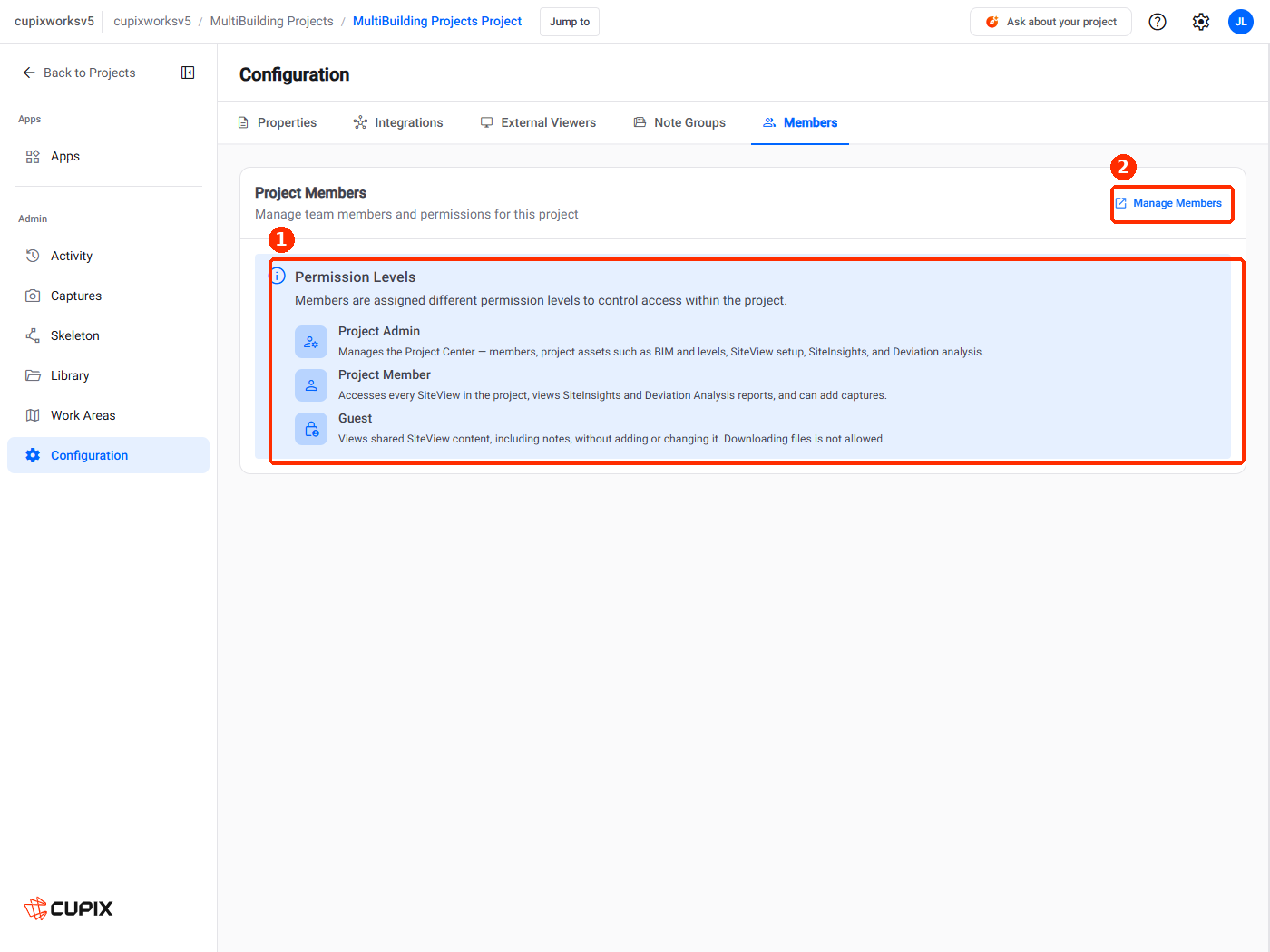
Task: Click the Permission Levels heading text
Action: tap(355, 277)
